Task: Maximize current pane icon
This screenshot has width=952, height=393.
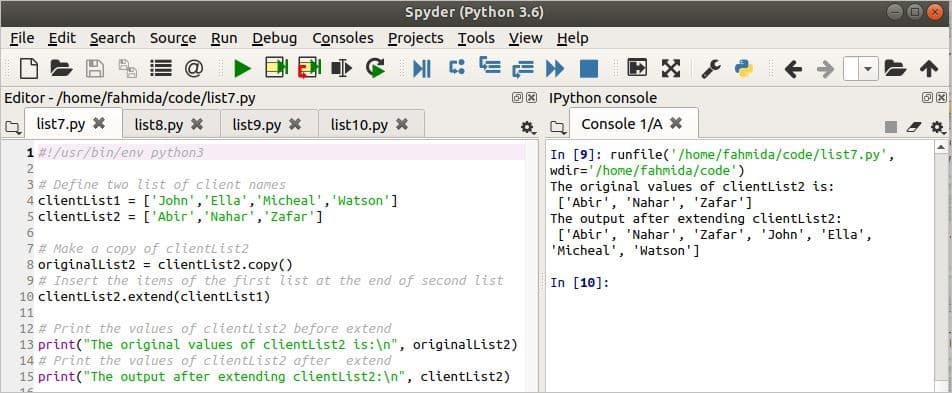Action: [x=638, y=68]
